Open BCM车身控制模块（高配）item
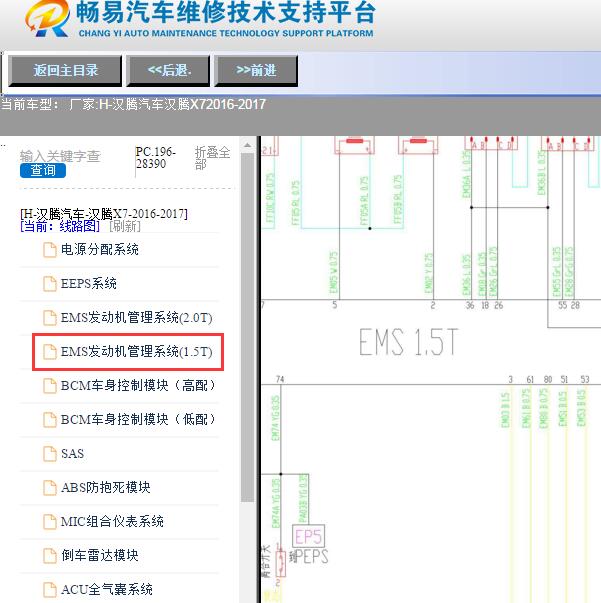The width and height of the screenshot is (601, 603). tap(138, 385)
